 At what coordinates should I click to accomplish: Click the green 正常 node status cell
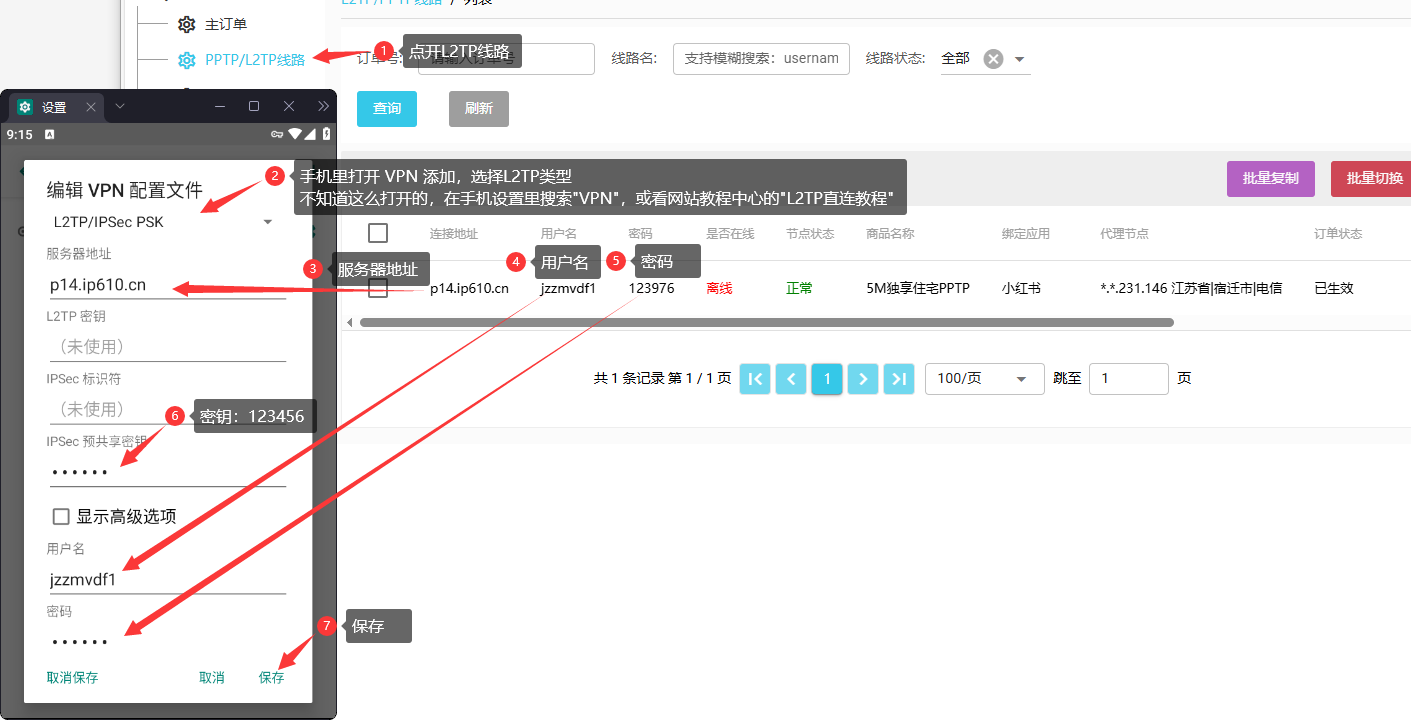799,288
